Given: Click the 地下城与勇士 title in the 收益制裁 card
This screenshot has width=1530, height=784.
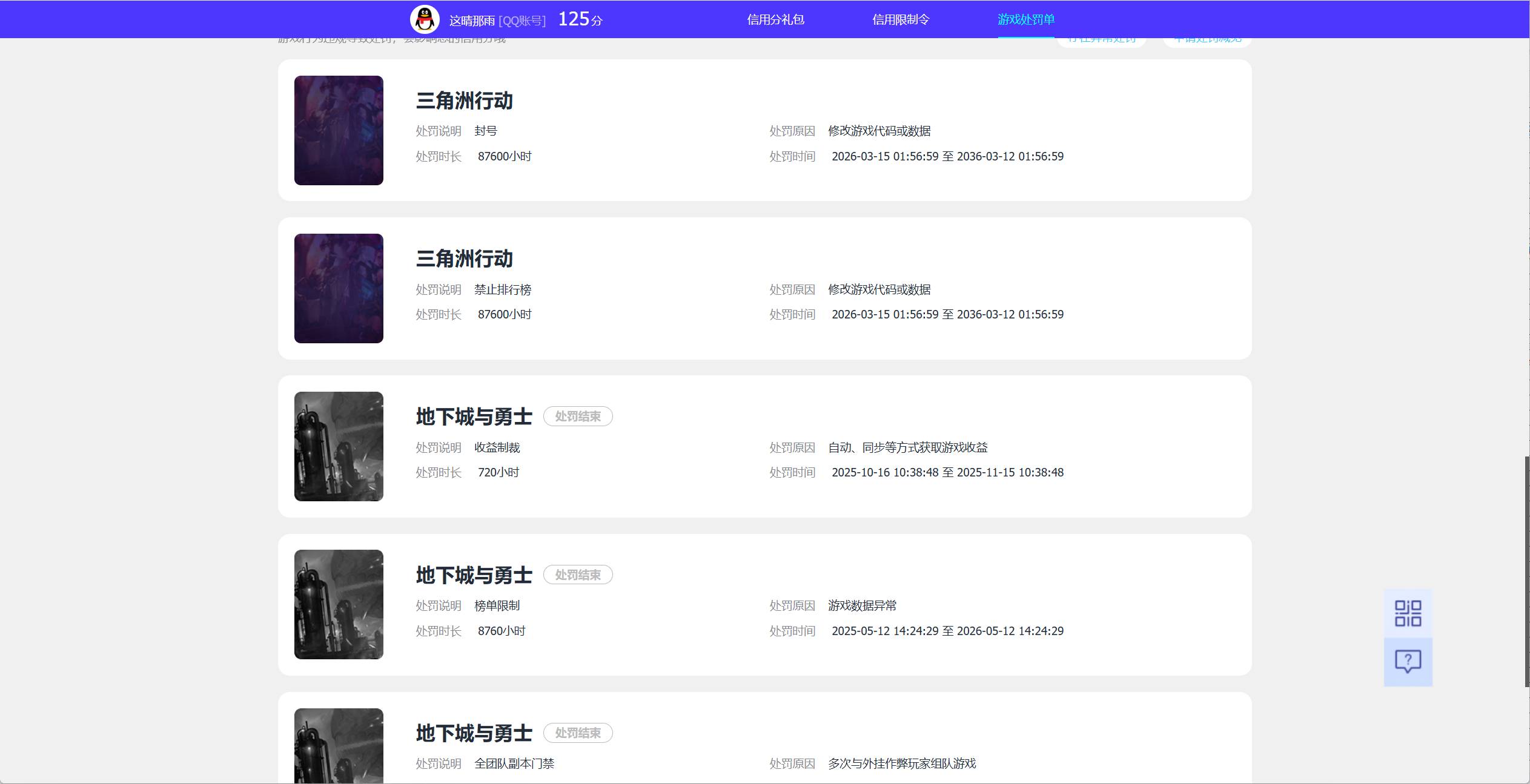Looking at the screenshot, I should coord(474,417).
